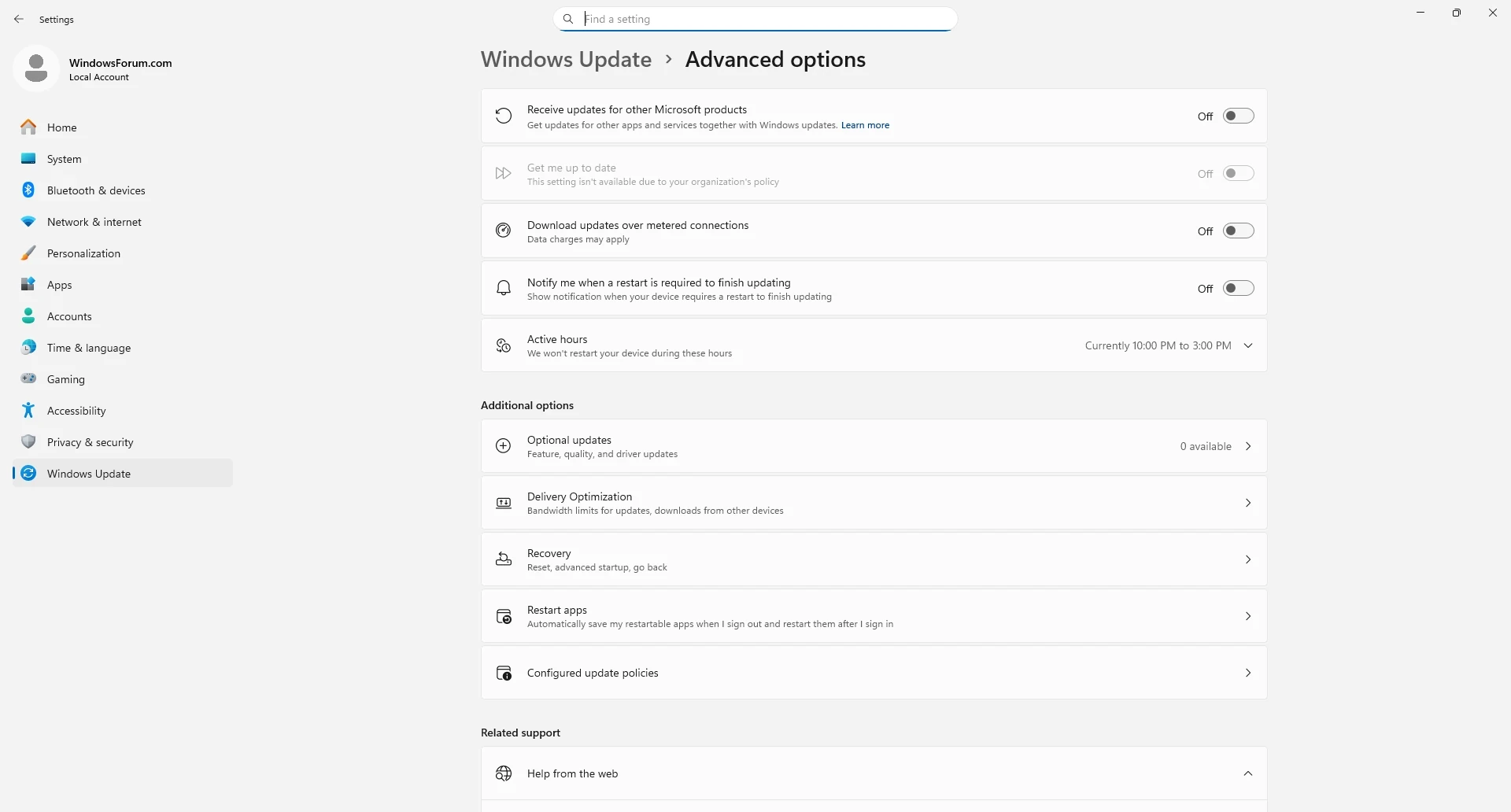Collapse the Help from the web section
The image size is (1511, 812).
(1248, 773)
